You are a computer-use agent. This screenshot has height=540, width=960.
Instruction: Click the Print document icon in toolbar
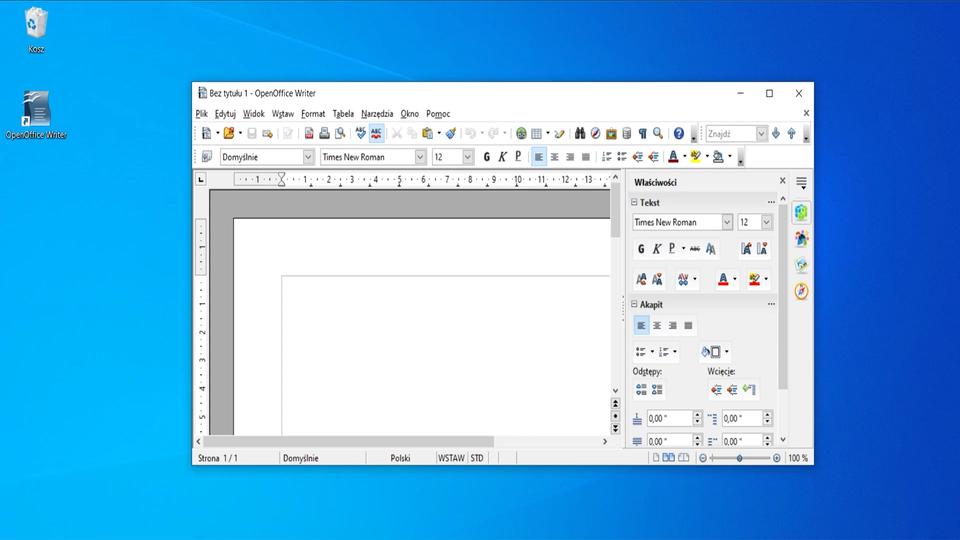point(324,133)
